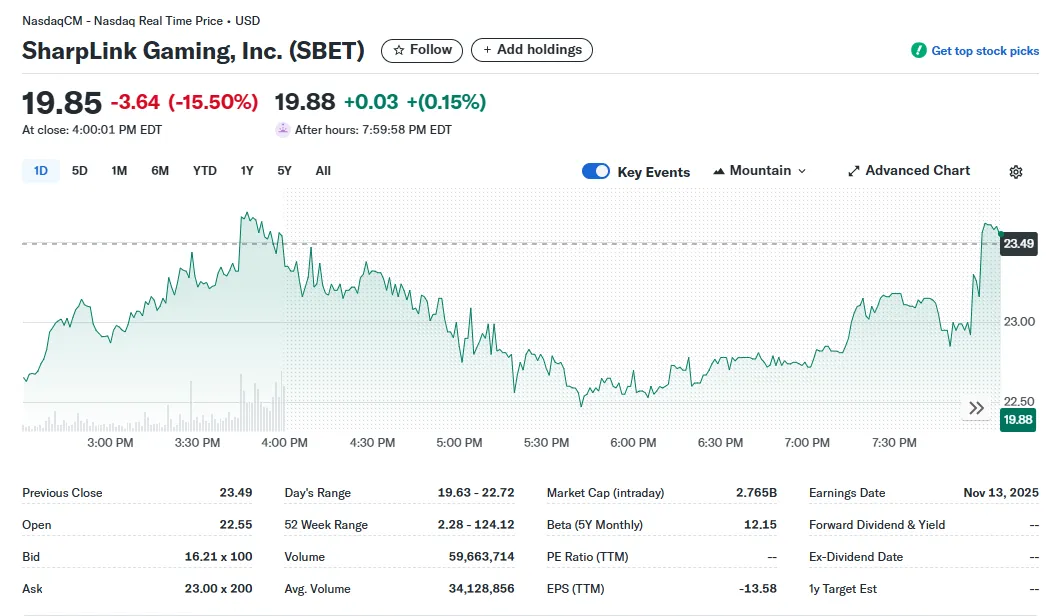Viewport: 1053px width, 616px height.
Task: Open the Mountain chart type dropdown
Action: [760, 171]
